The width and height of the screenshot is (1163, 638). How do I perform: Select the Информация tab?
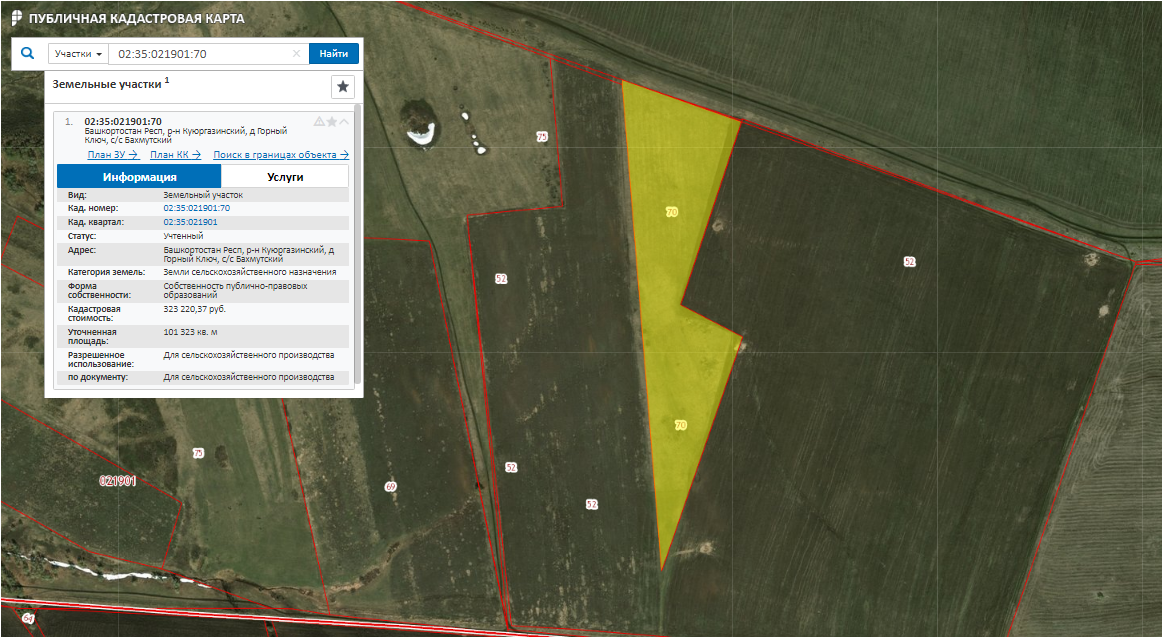[x=139, y=177]
